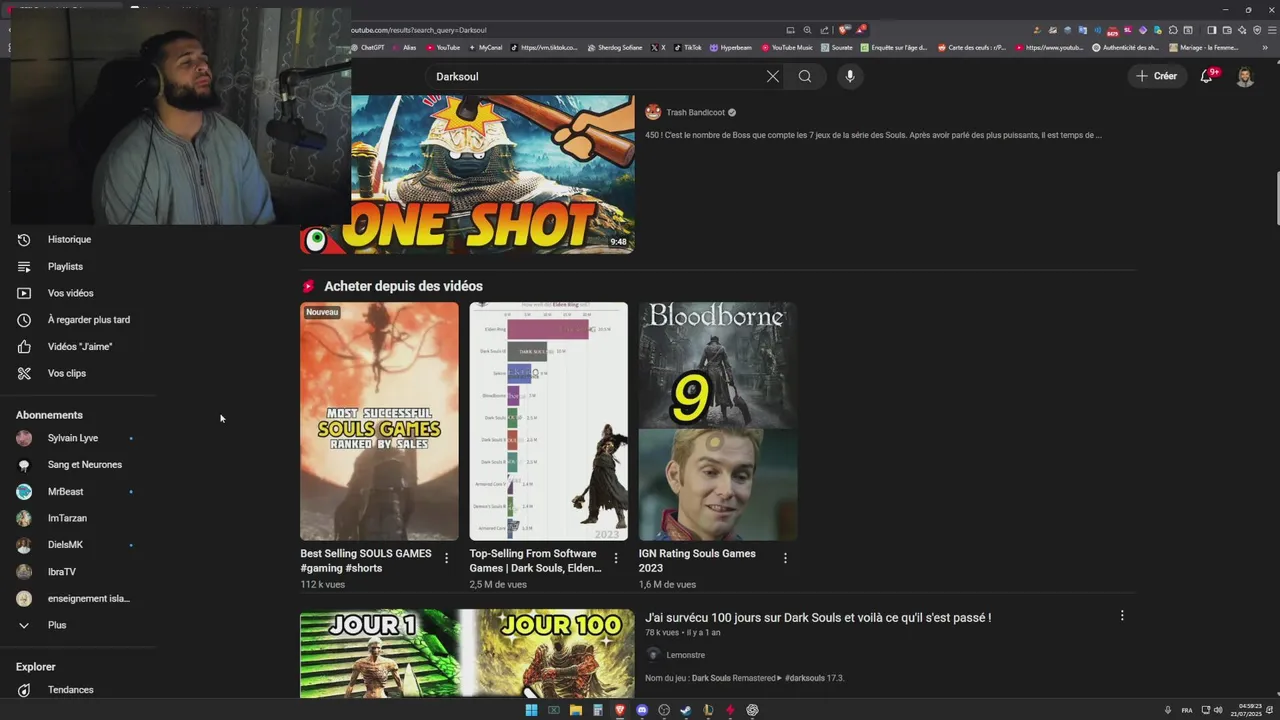Open Playlists in the sidebar

tap(65, 266)
